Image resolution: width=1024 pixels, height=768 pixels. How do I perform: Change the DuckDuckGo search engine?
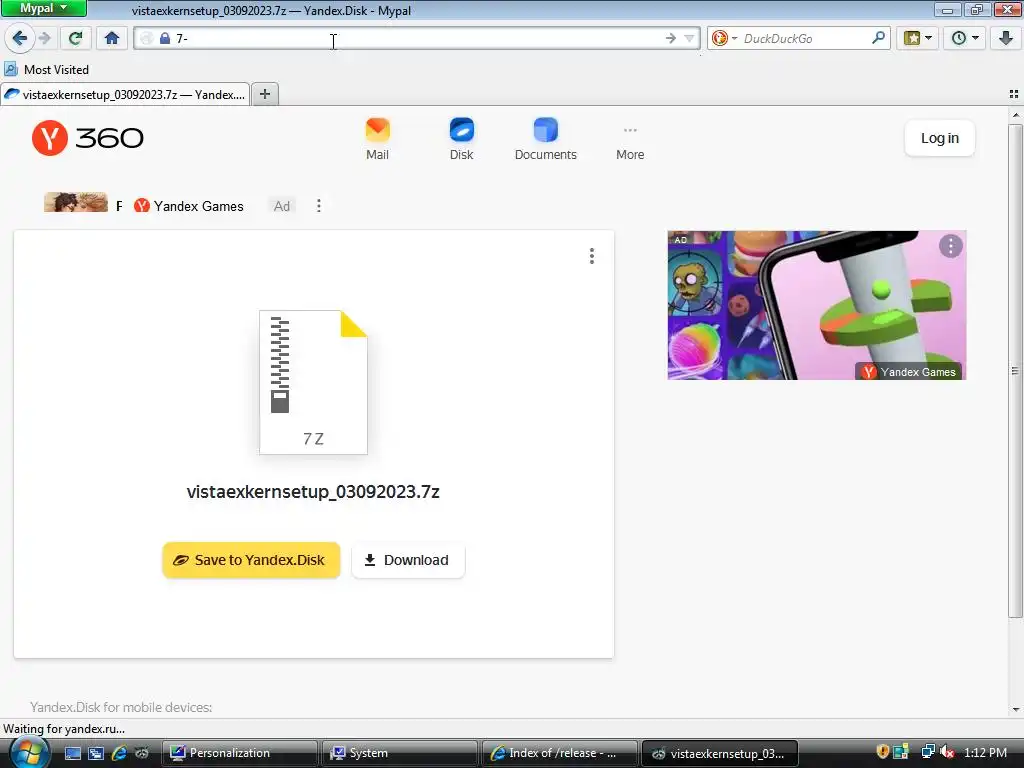click(x=724, y=39)
